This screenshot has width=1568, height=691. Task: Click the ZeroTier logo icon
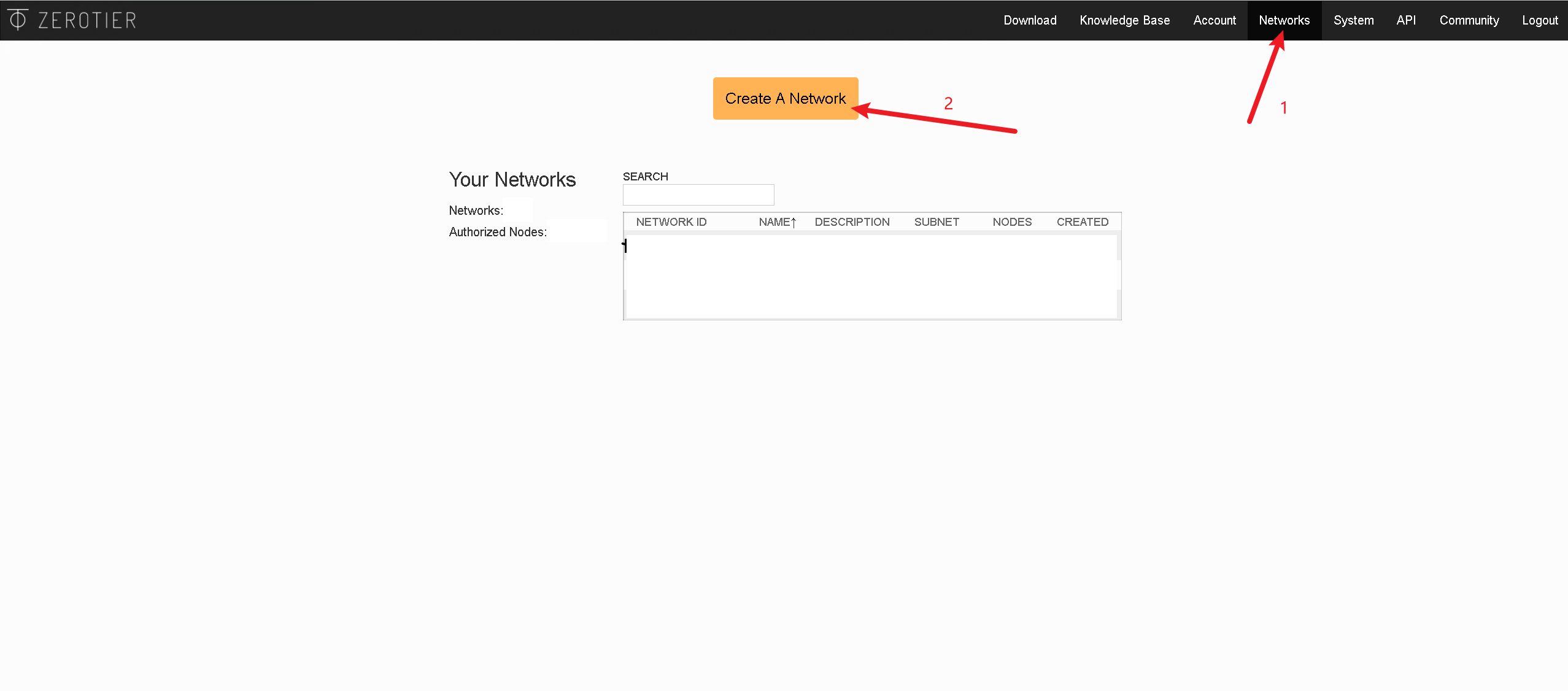point(18,20)
